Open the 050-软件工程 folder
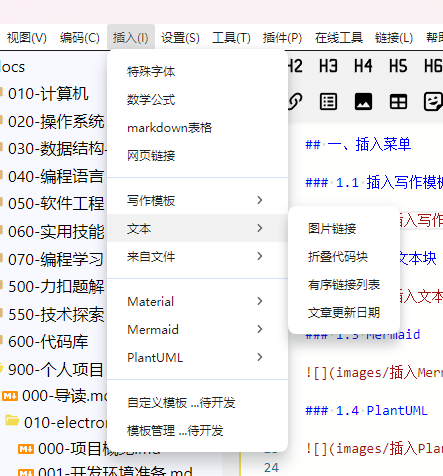The width and height of the screenshot is (443, 476). [x=56, y=203]
